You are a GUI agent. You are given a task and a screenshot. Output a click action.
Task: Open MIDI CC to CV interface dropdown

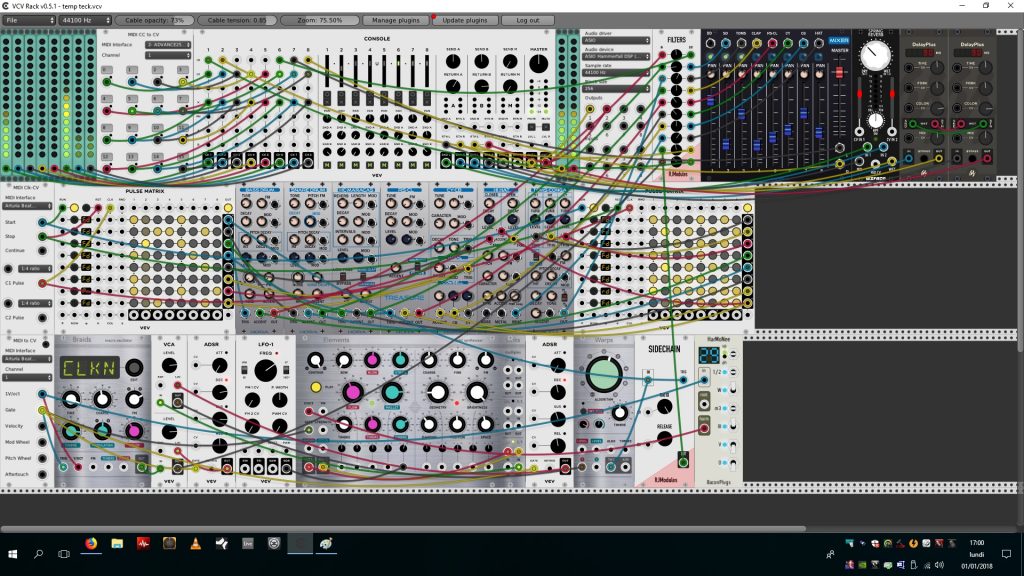click(x=168, y=44)
